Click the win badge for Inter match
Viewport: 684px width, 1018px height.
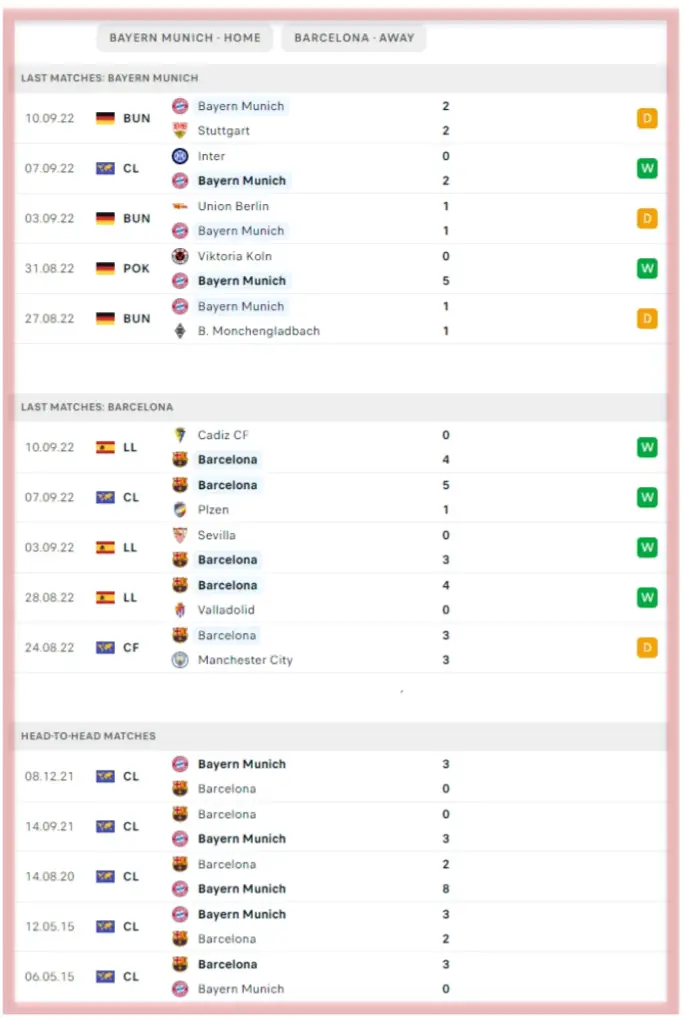(647, 168)
